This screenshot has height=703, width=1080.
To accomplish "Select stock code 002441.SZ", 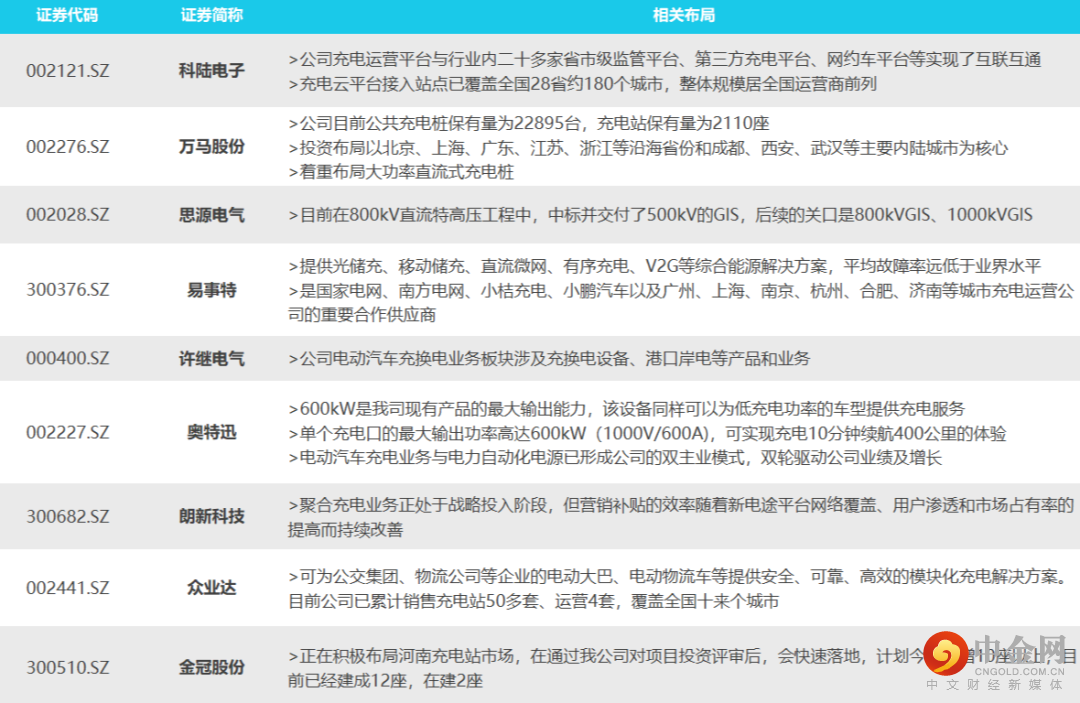I will coord(68,588).
